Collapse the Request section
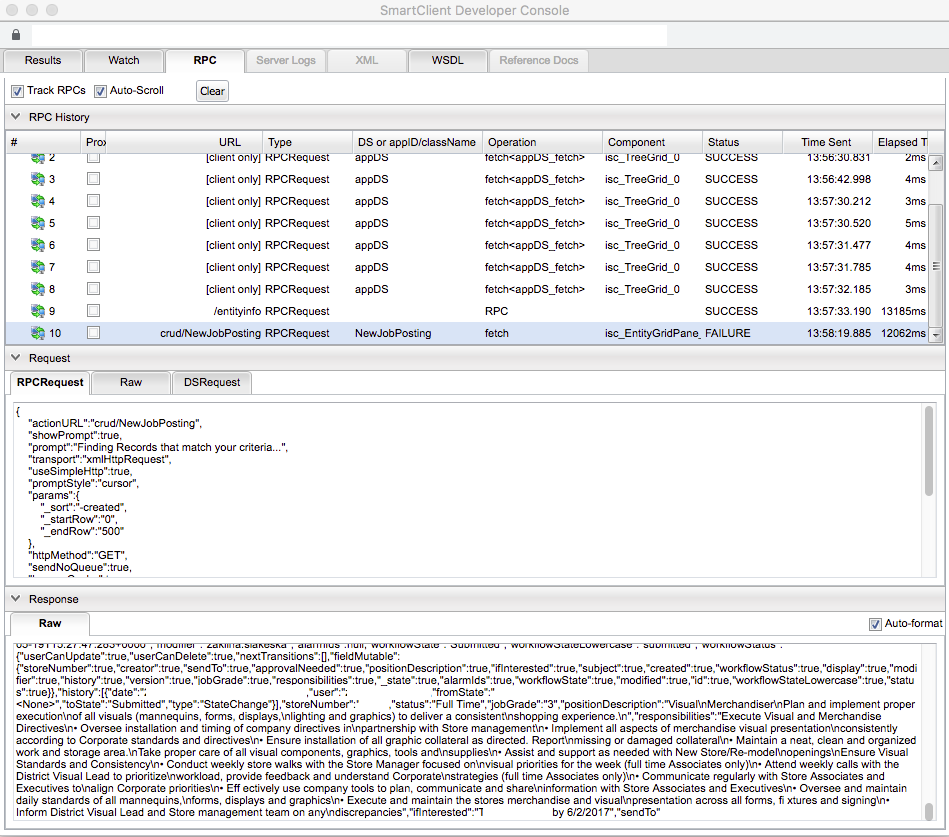The height and width of the screenshot is (837, 949). point(16,358)
